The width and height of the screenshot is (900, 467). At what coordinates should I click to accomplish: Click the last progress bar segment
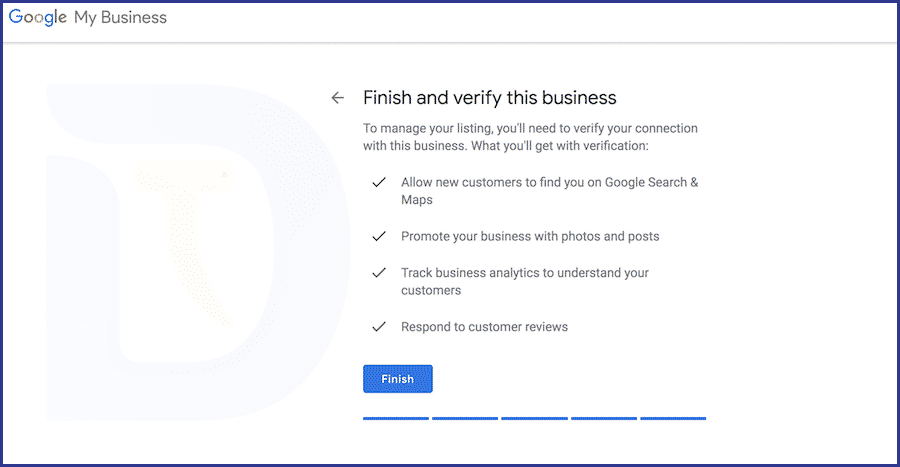pos(673,418)
